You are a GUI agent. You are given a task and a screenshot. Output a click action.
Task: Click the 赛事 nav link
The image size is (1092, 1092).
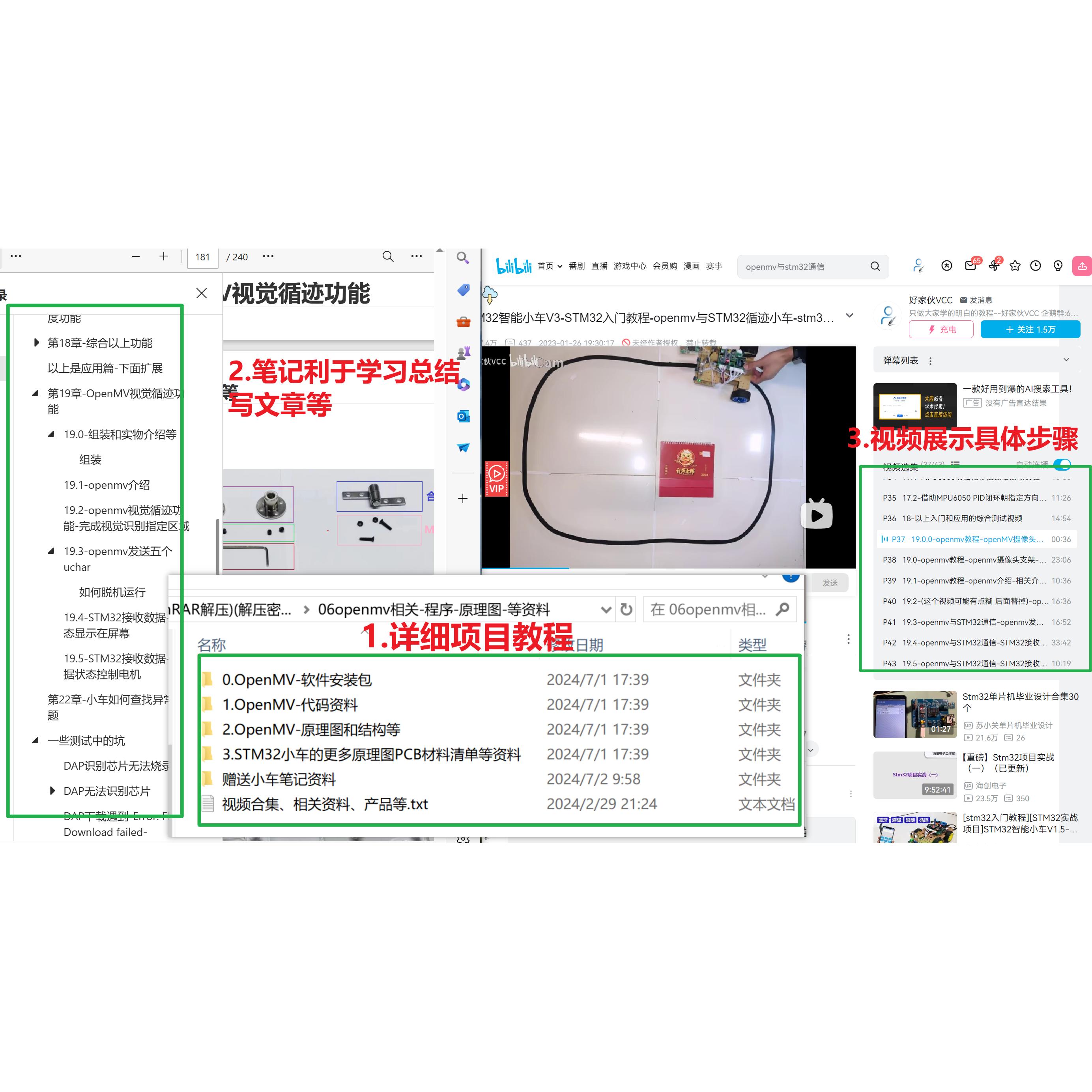pyautogui.click(x=714, y=266)
